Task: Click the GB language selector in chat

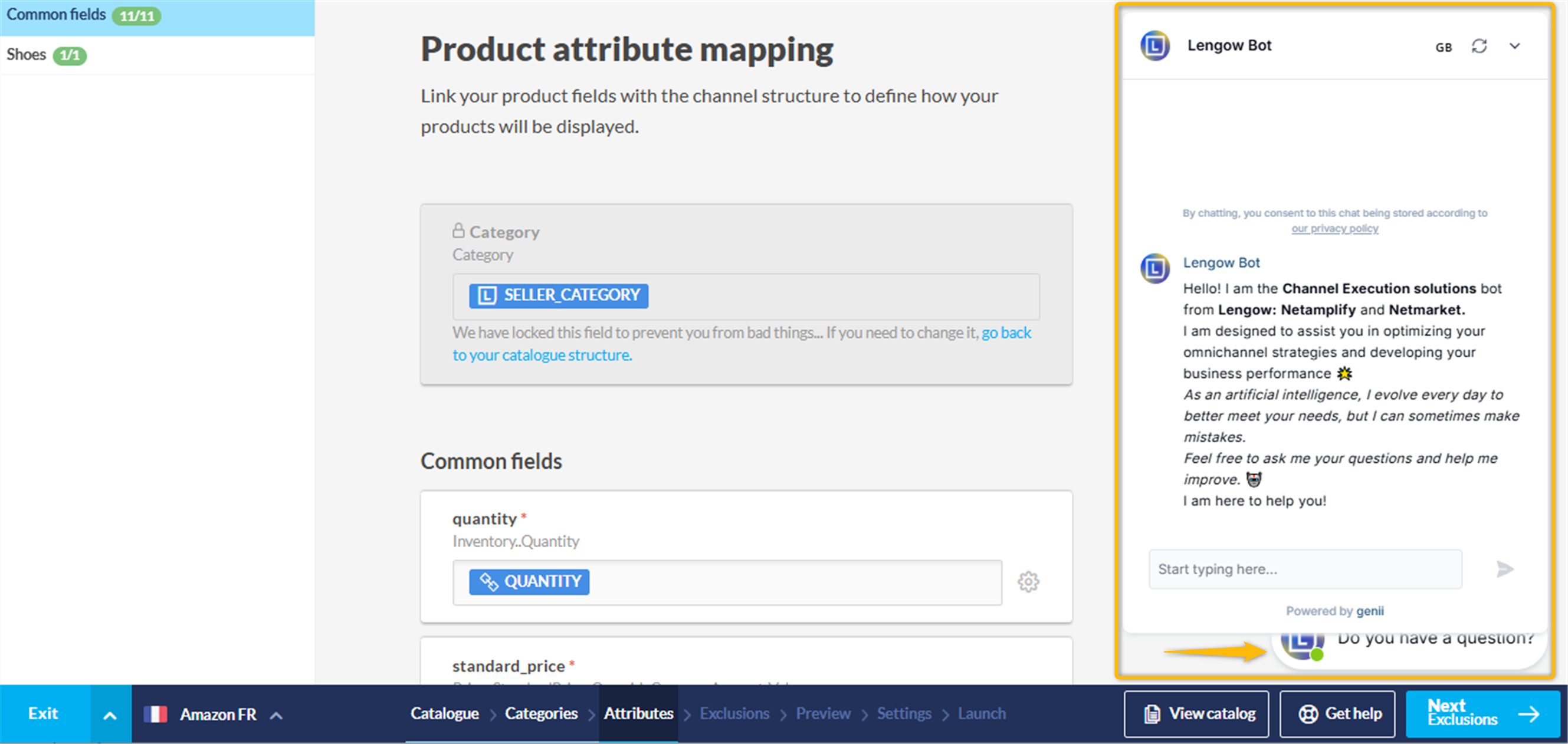Action: [x=1443, y=47]
